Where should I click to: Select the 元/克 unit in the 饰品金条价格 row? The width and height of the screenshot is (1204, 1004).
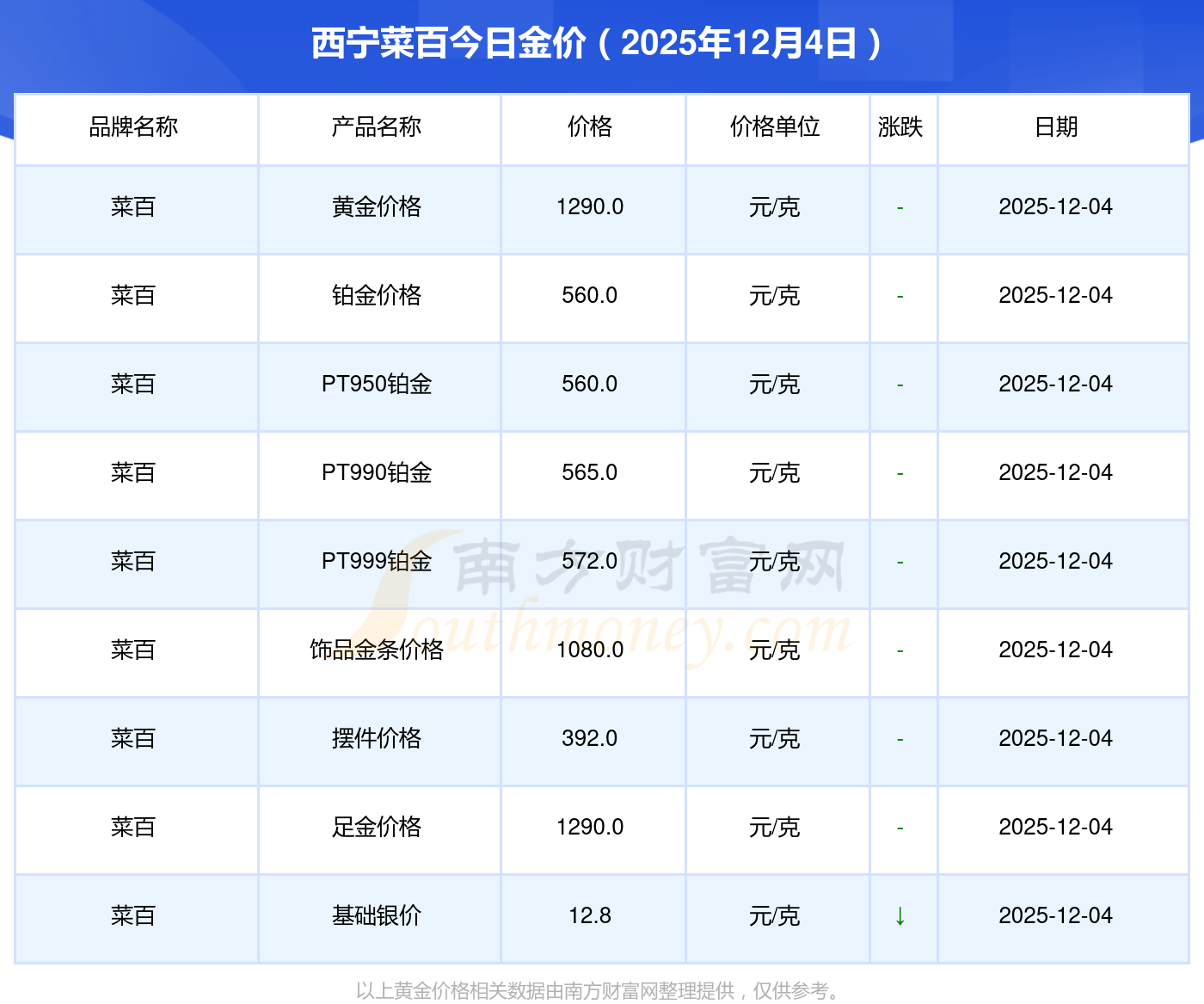point(775,650)
